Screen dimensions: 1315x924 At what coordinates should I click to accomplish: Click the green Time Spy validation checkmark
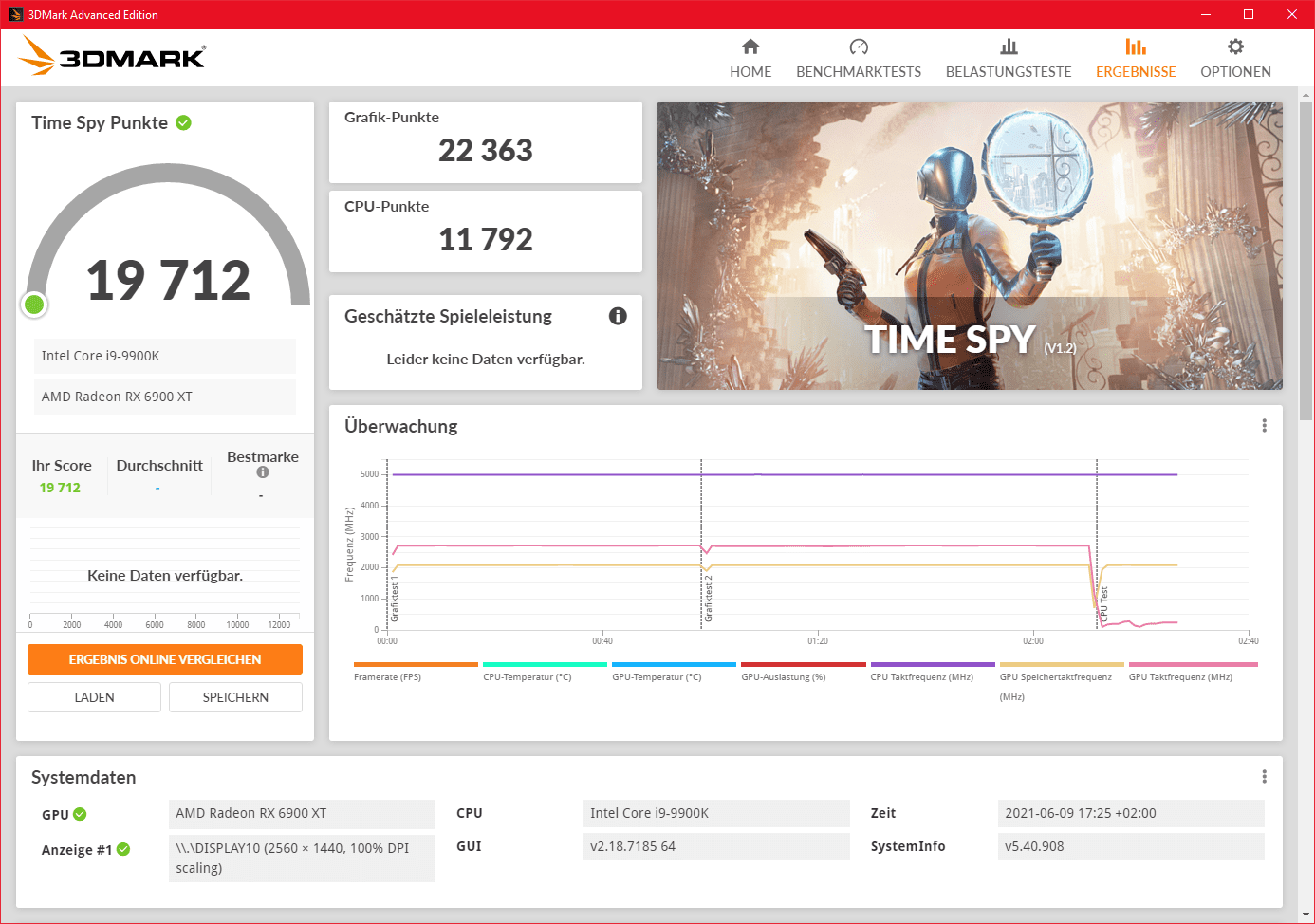184,122
